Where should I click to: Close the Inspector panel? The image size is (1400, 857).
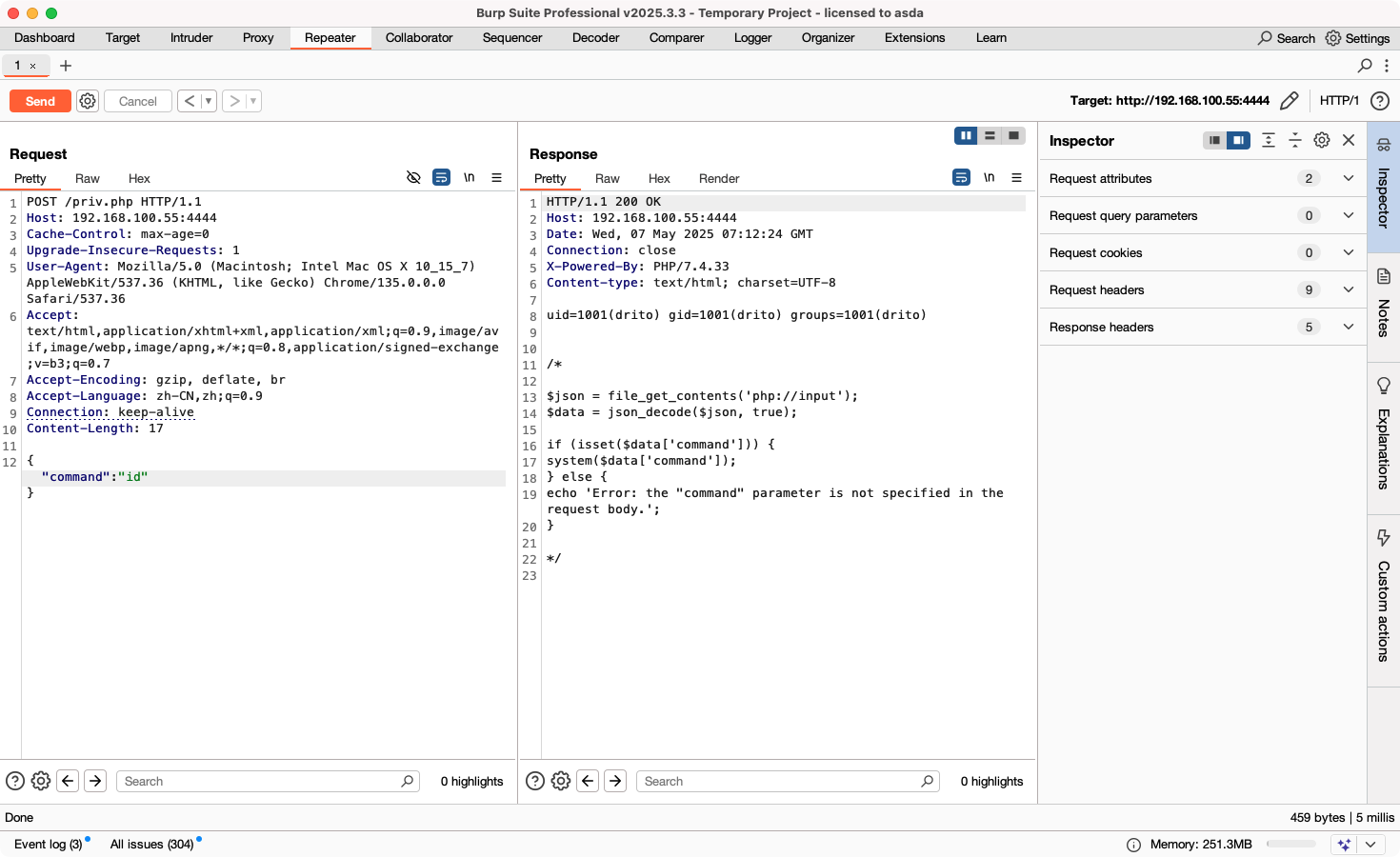pos(1349,140)
